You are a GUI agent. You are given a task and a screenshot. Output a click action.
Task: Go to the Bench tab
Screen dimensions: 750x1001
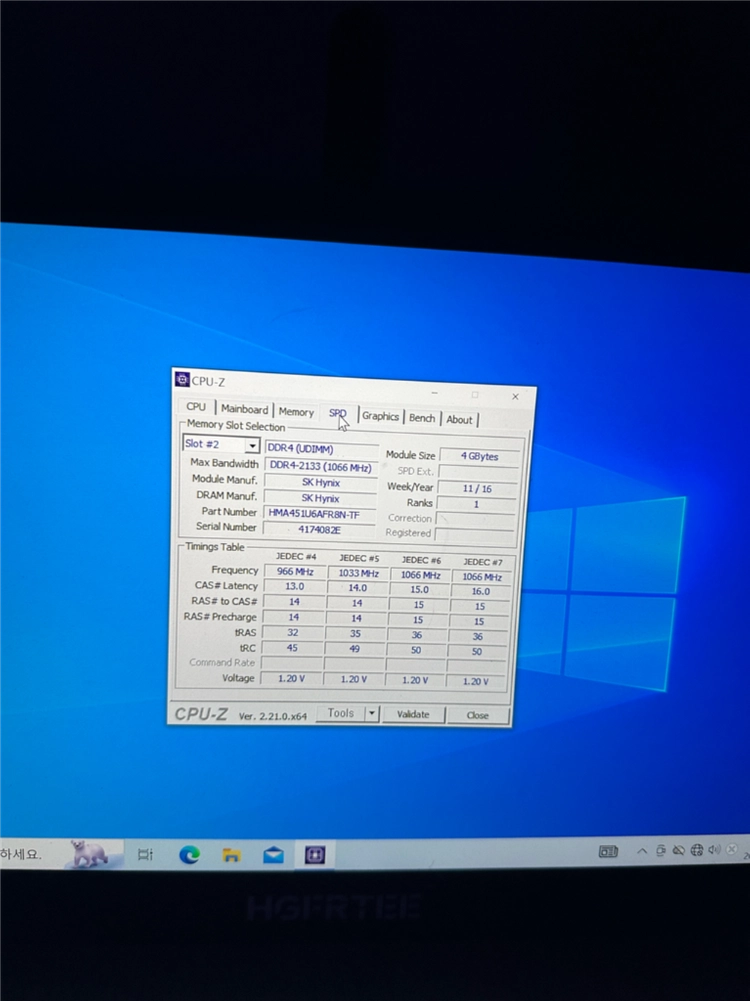point(422,418)
